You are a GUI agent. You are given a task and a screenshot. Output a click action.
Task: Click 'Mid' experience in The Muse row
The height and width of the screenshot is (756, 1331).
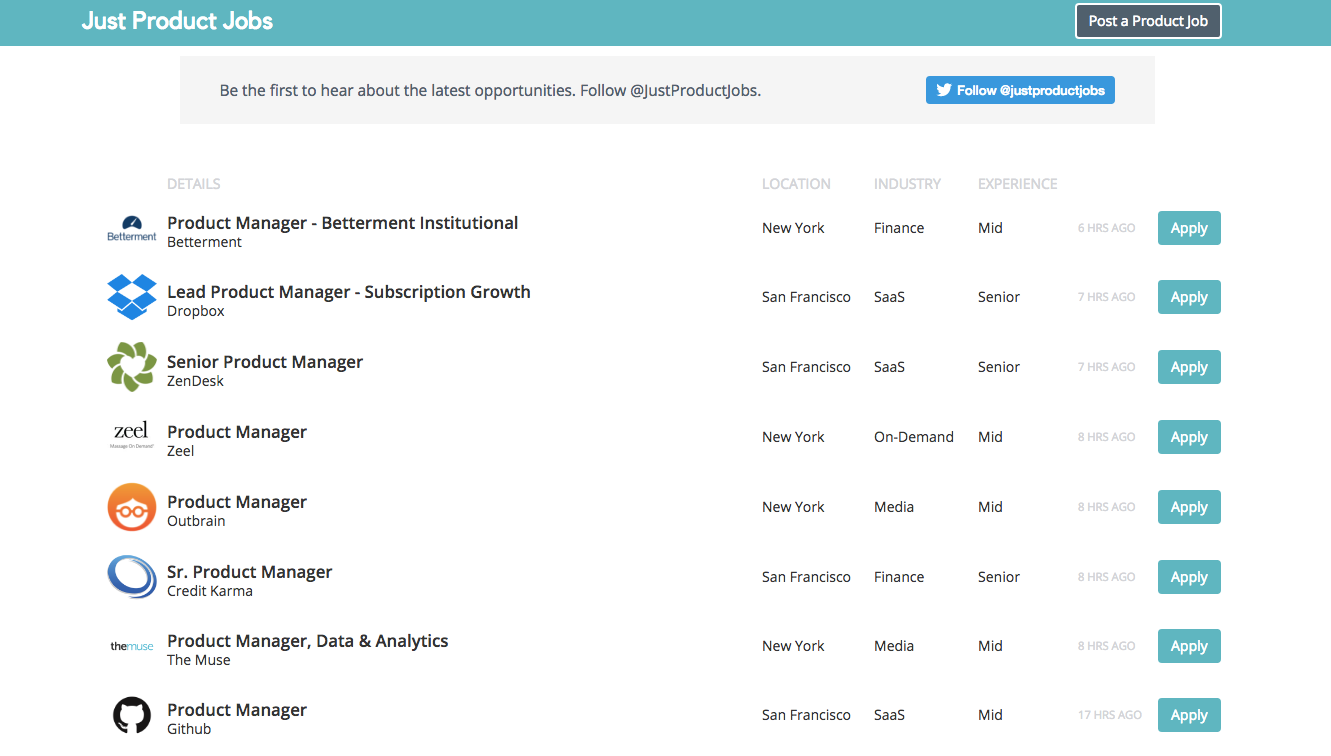(990, 646)
